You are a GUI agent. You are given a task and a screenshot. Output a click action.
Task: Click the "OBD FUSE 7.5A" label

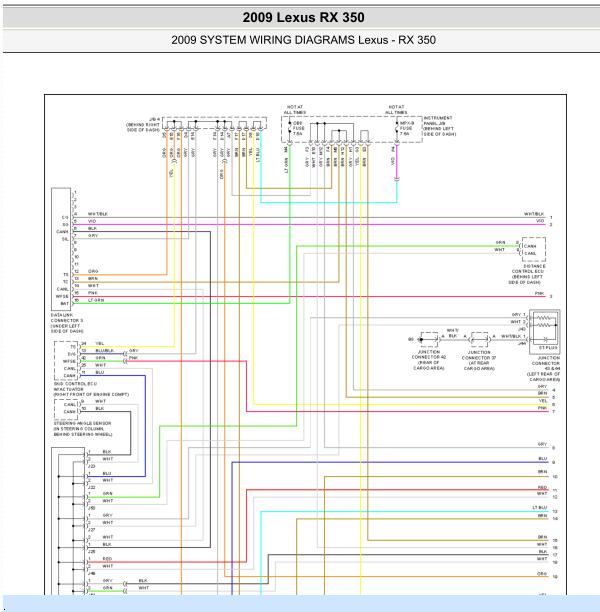(299, 128)
